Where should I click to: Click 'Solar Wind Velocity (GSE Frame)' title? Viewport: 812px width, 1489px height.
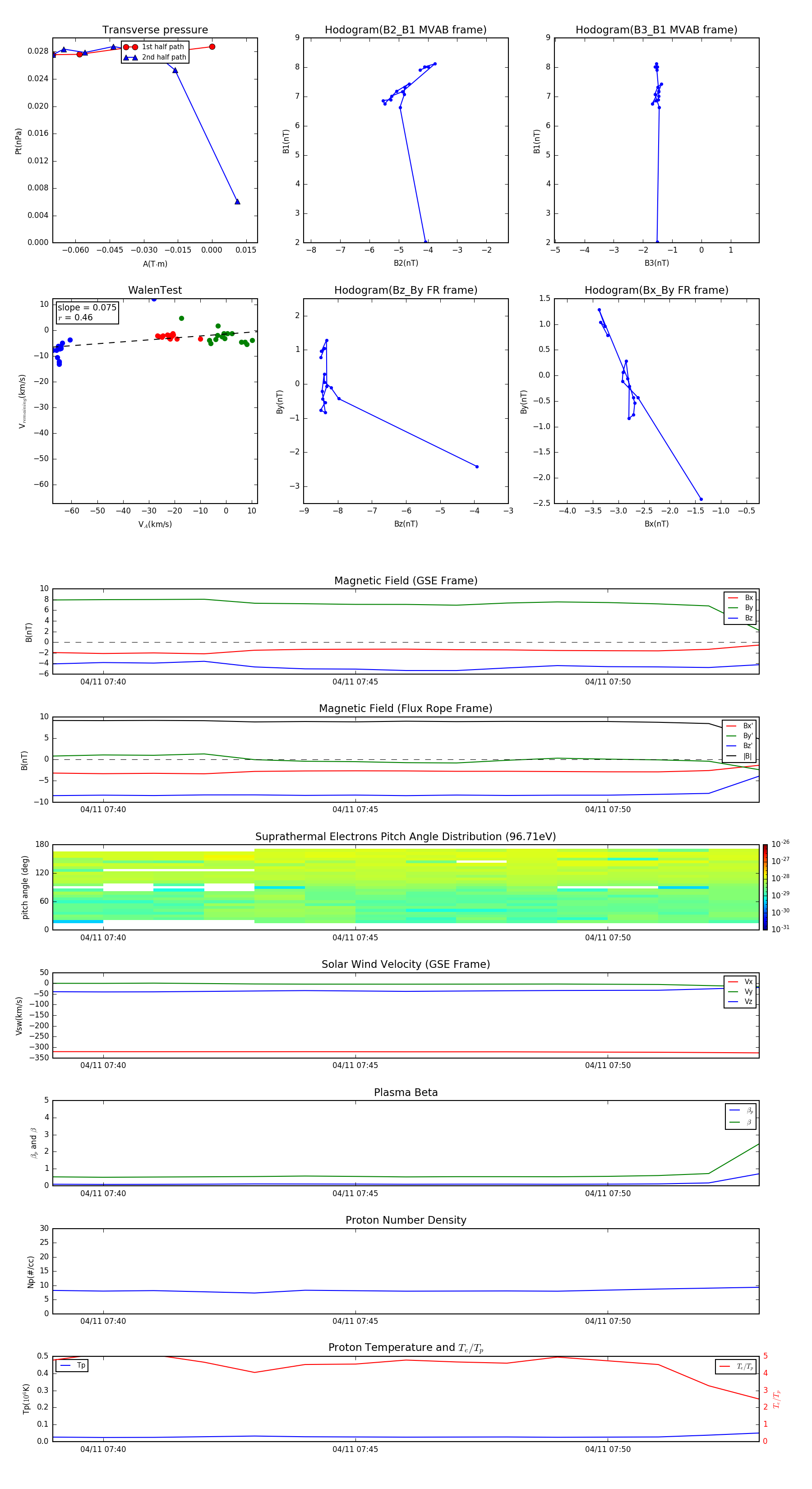[406, 964]
